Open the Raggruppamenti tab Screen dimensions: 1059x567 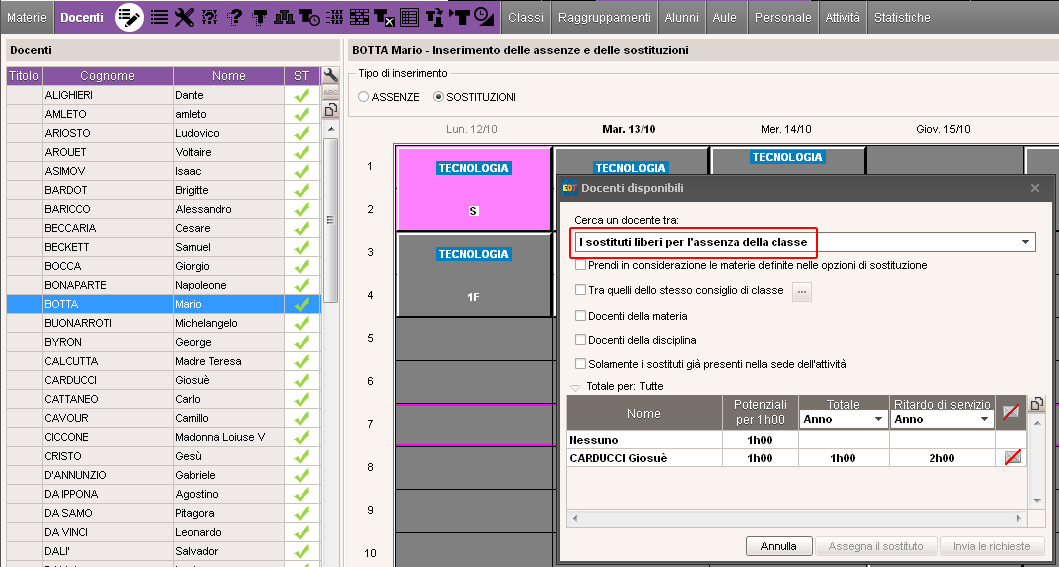tap(604, 18)
